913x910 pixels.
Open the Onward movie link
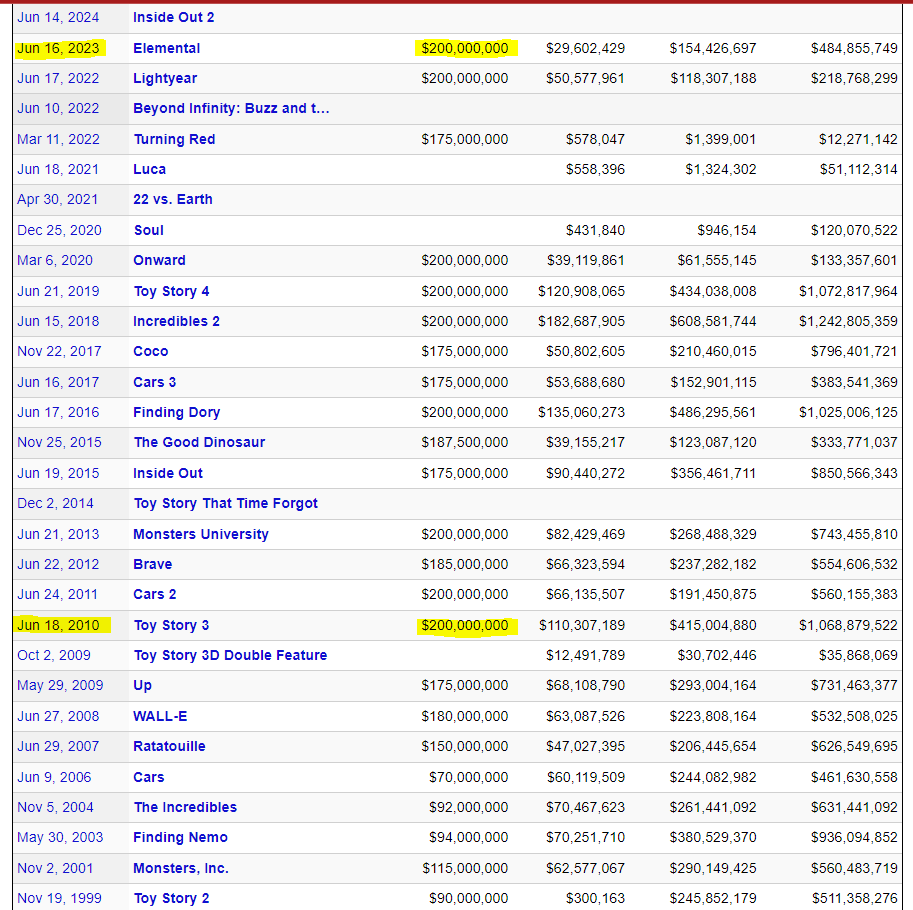tap(160, 260)
